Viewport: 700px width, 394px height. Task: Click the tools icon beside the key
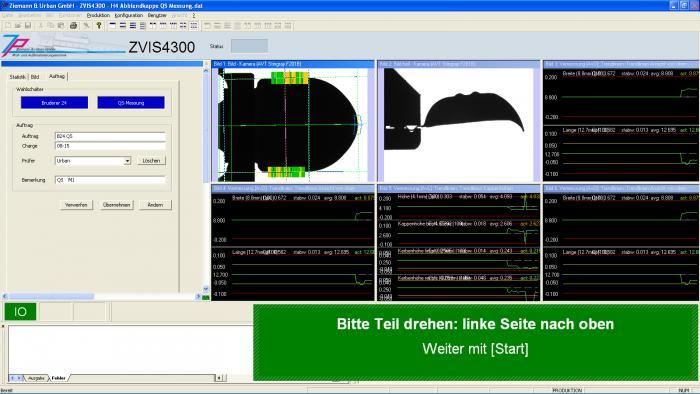(x=87, y=26)
